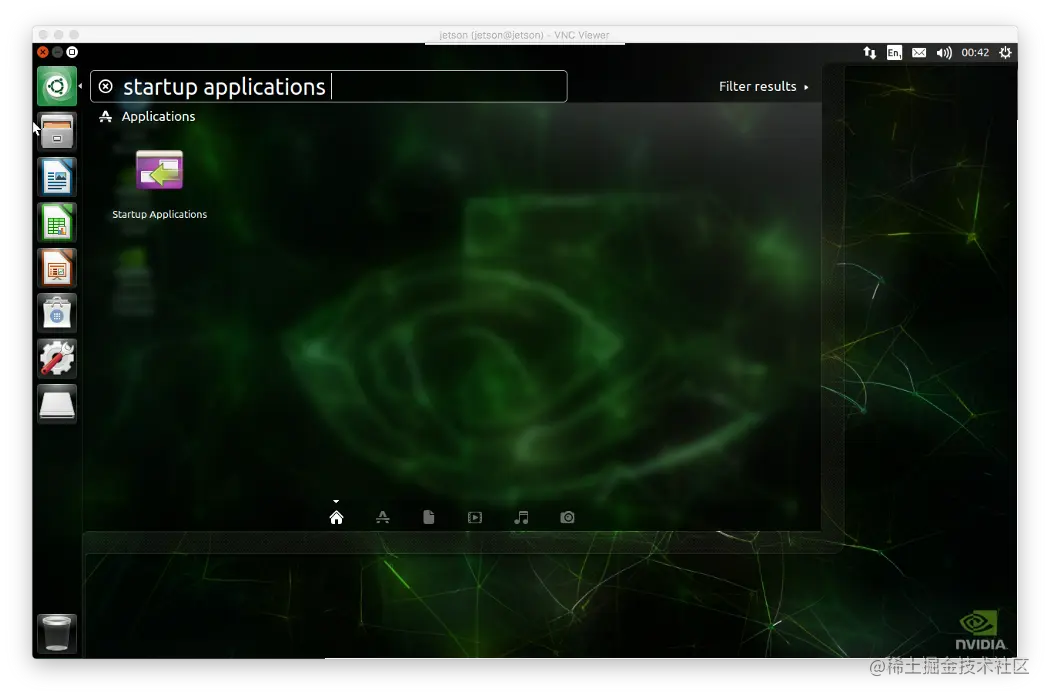
Task: Open the sound volume indicator
Action: (944, 52)
